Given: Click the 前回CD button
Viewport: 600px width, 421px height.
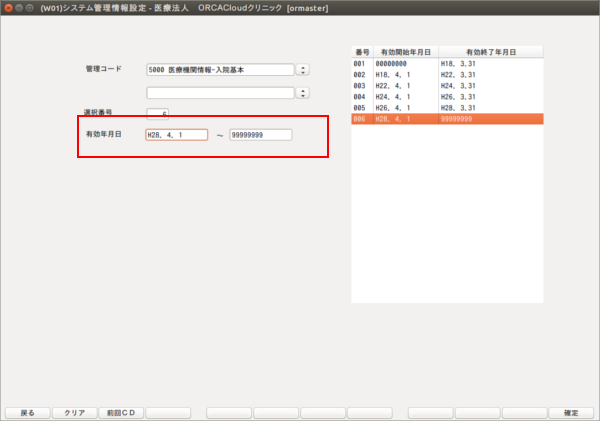Looking at the screenshot, I should 121,412.
